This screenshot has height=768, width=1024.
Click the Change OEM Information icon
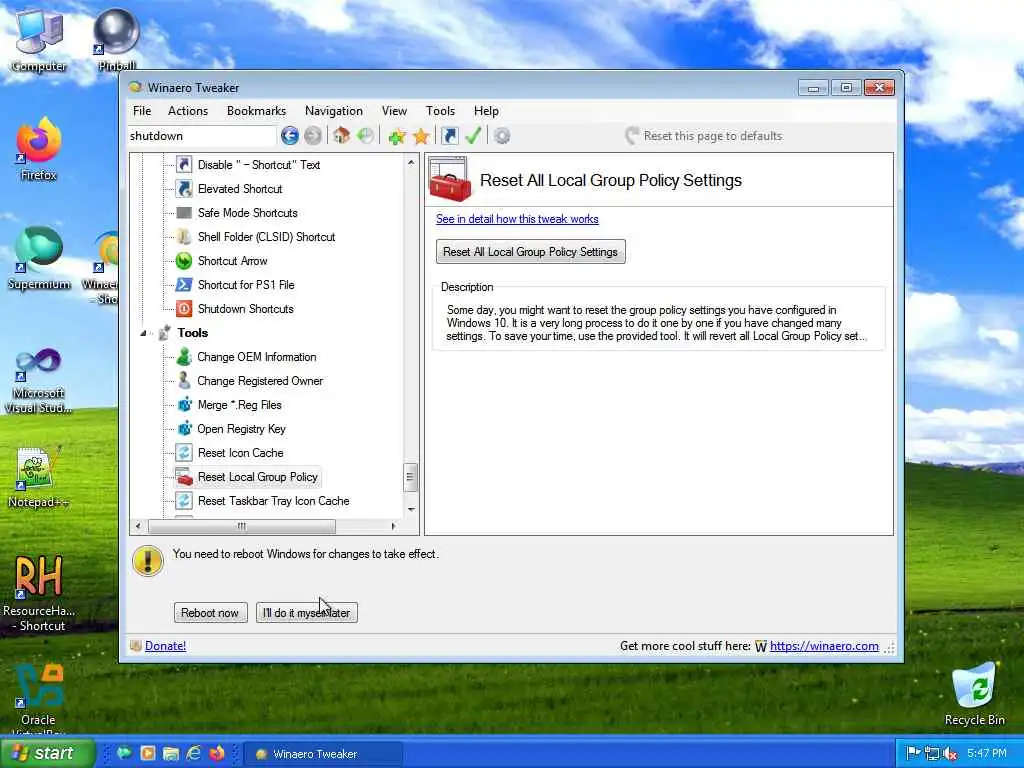pyautogui.click(x=184, y=357)
